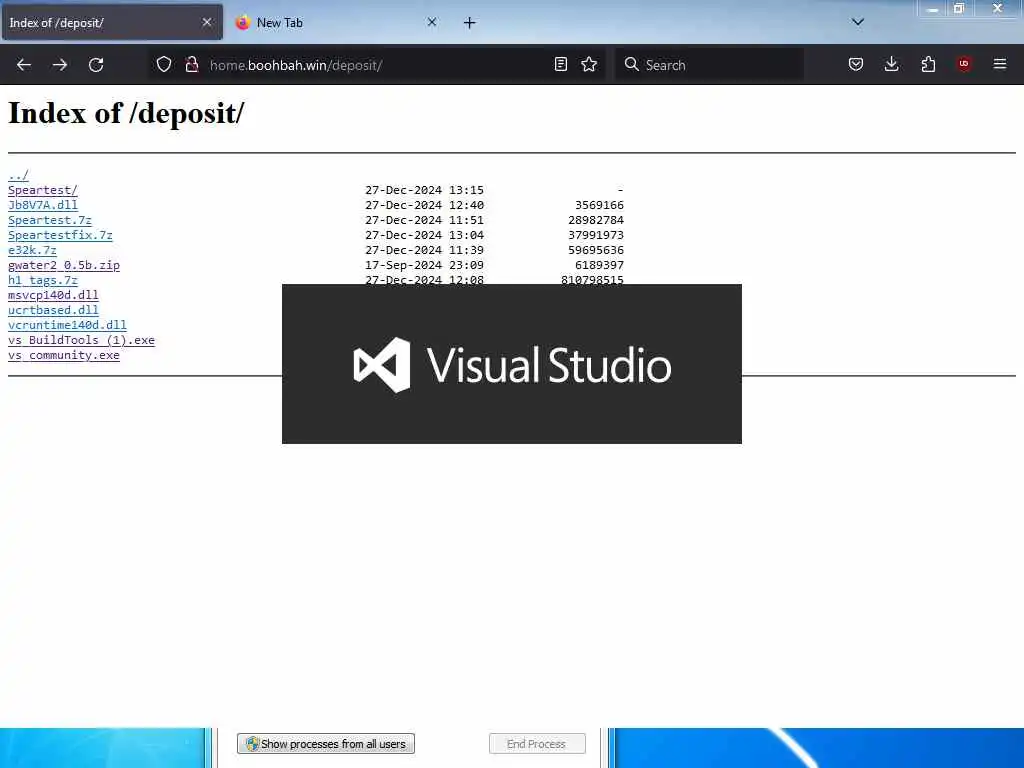The width and height of the screenshot is (1024, 768).
Task: Close the New Tab tab
Action: pyautogui.click(x=432, y=22)
